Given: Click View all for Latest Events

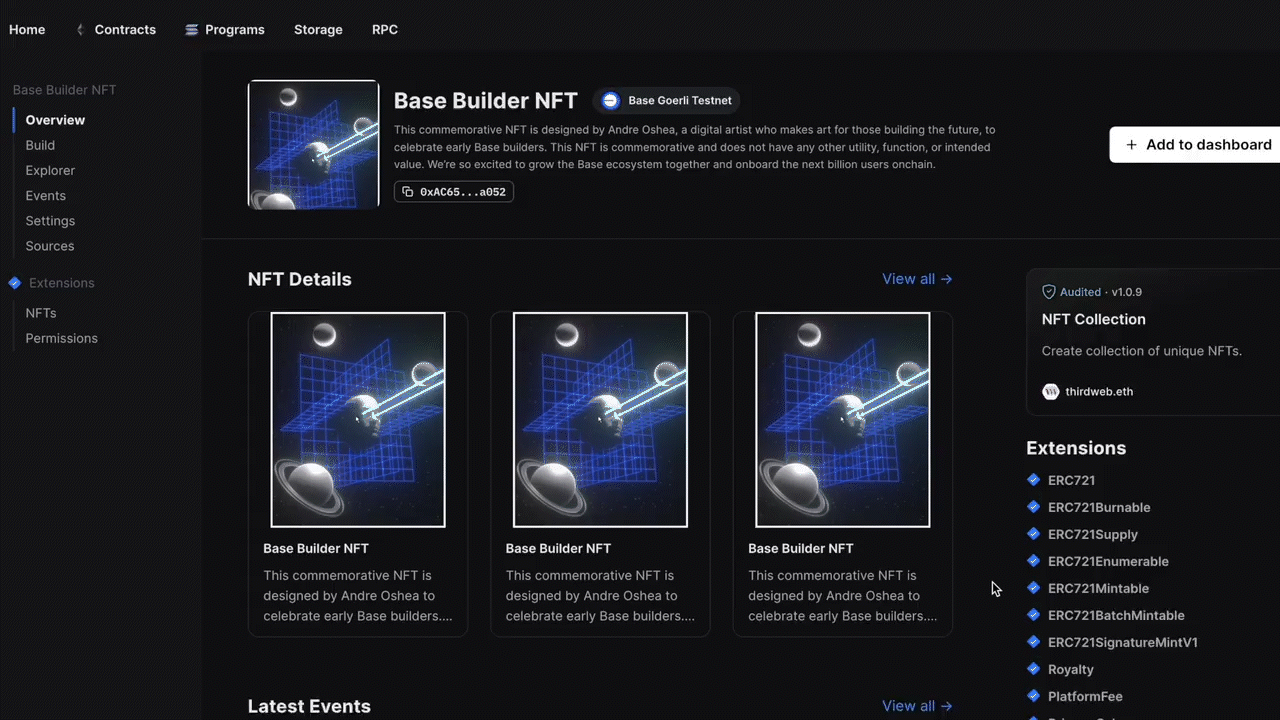Looking at the screenshot, I should click(917, 706).
